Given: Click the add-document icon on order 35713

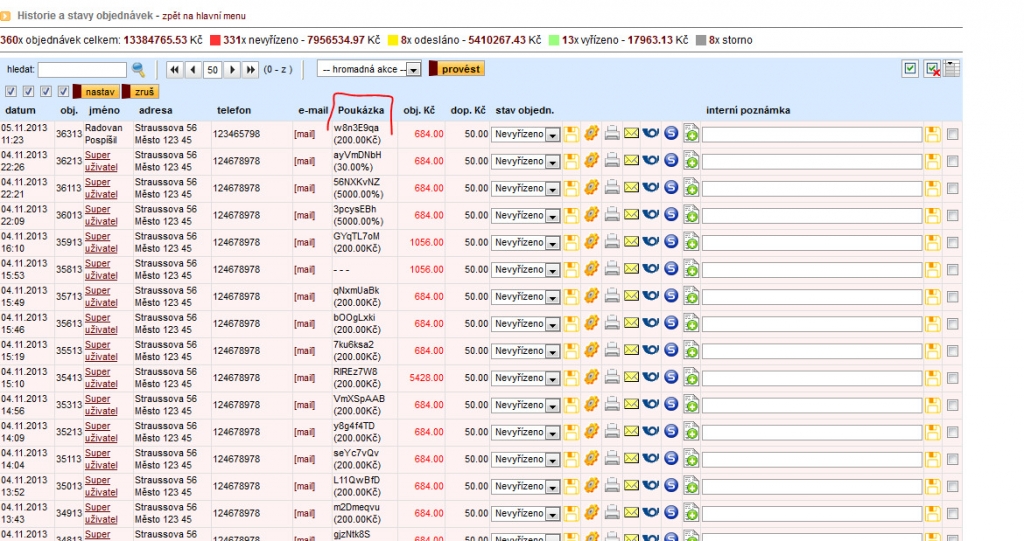Looking at the screenshot, I should [691, 296].
